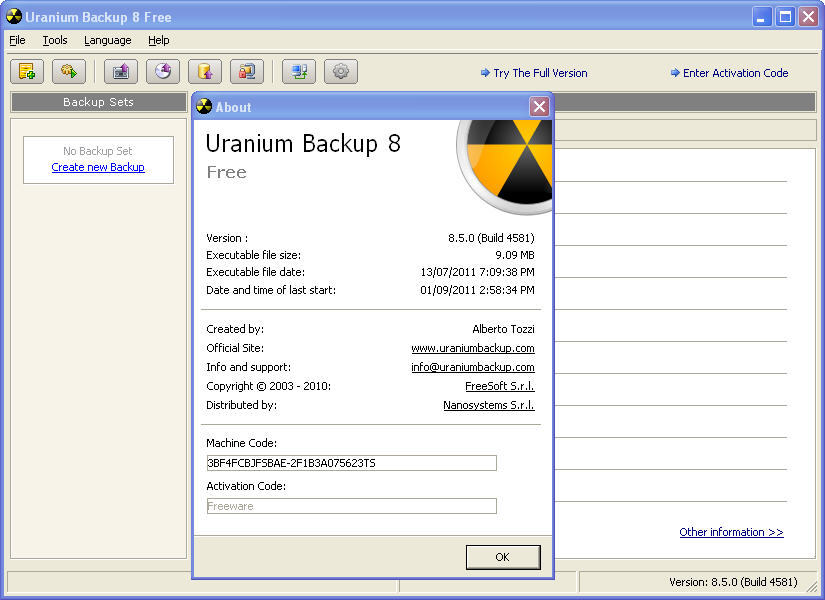Open the database backup icon
This screenshot has height=600, width=825.
(204, 71)
